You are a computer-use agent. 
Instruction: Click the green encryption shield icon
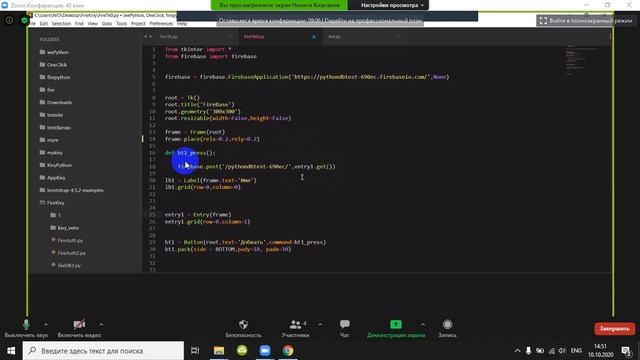click(x=24, y=20)
